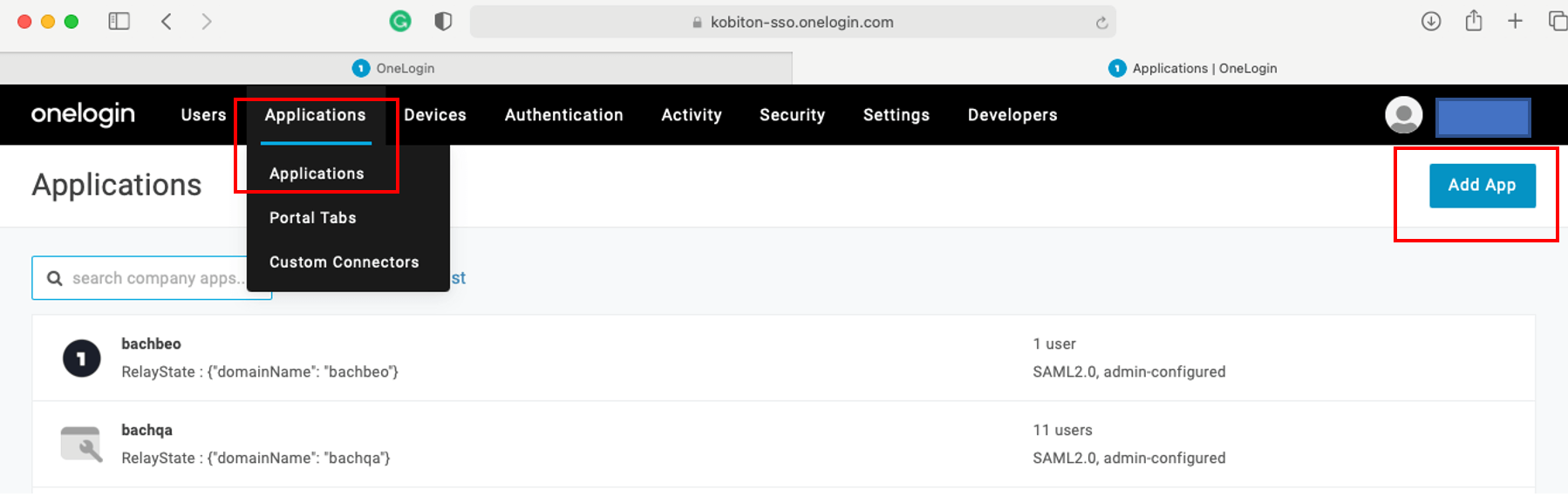Expand the Devices menu
The height and width of the screenshot is (497, 1568).
pyautogui.click(x=435, y=115)
